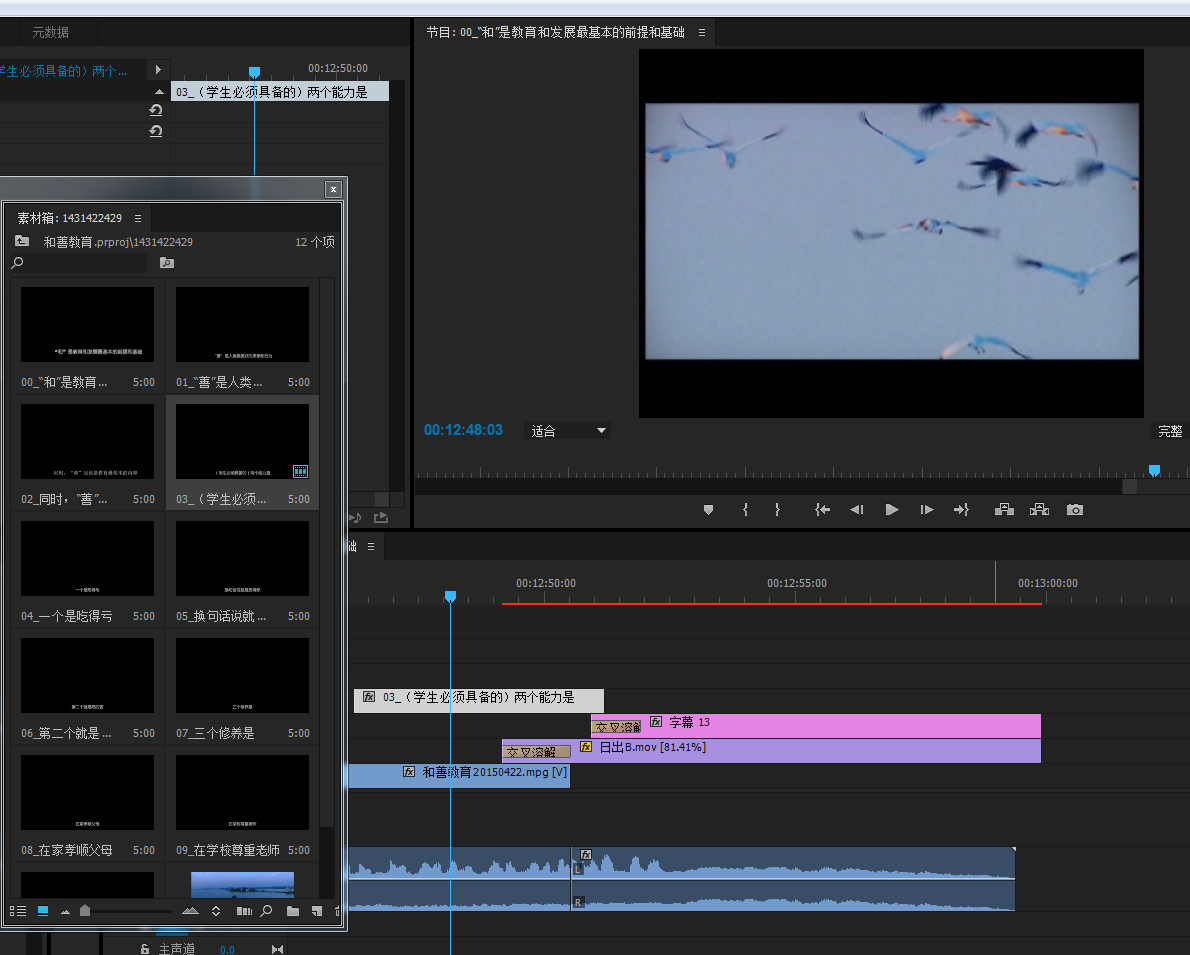Image resolution: width=1190 pixels, height=955 pixels.
Task: Step back one frame
Action: coord(857,509)
